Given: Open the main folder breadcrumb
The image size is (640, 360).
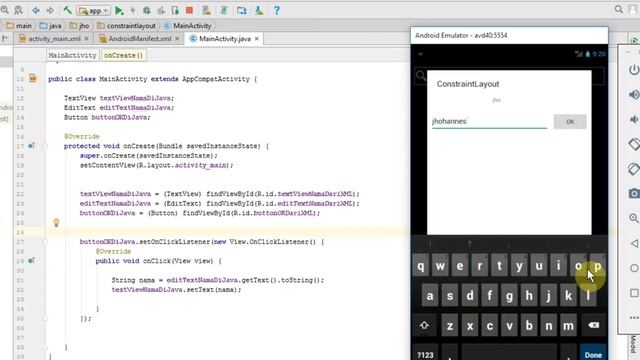Looking at the screenshot, I should [19, 26].
